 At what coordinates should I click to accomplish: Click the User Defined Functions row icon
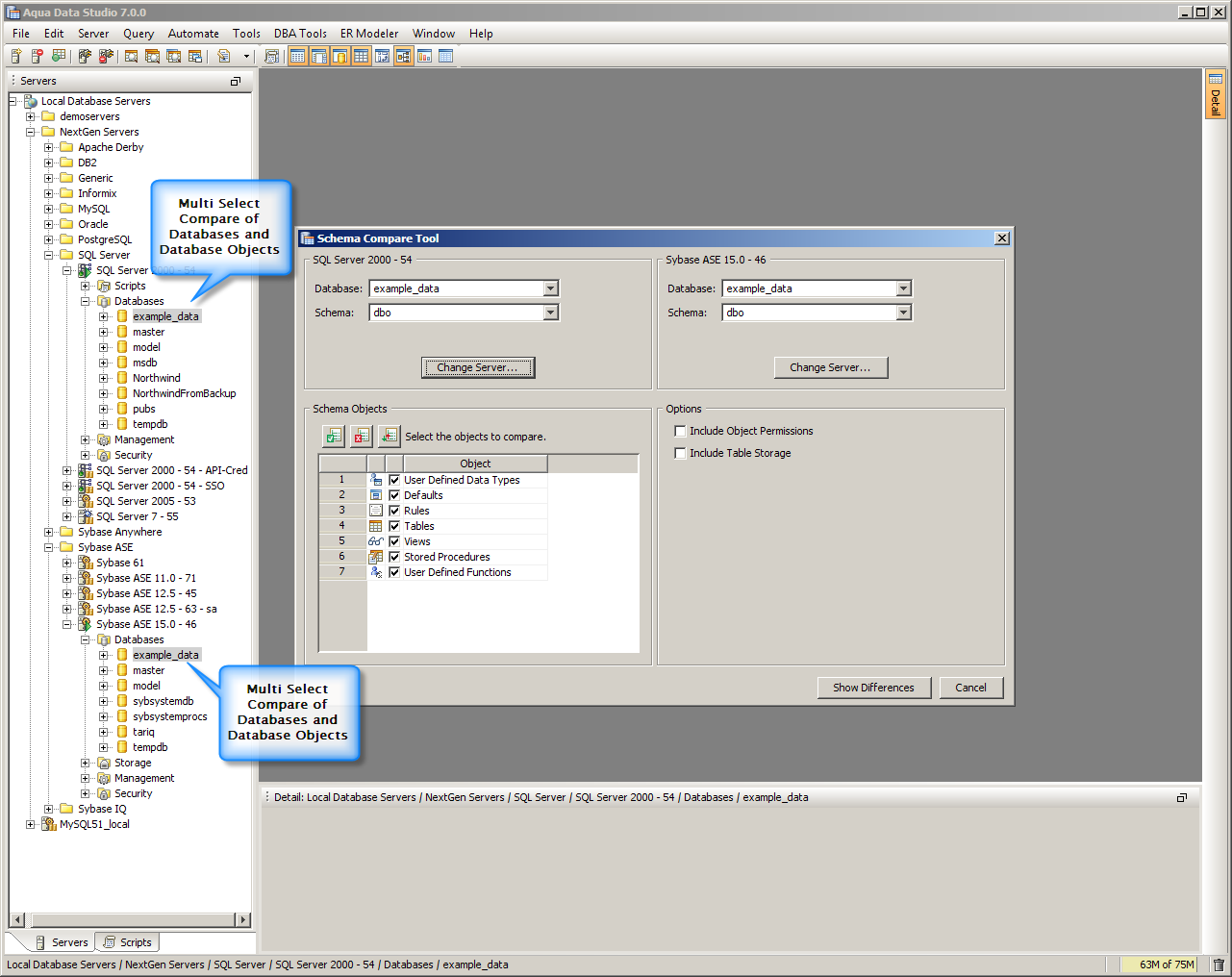click(376, 572)
